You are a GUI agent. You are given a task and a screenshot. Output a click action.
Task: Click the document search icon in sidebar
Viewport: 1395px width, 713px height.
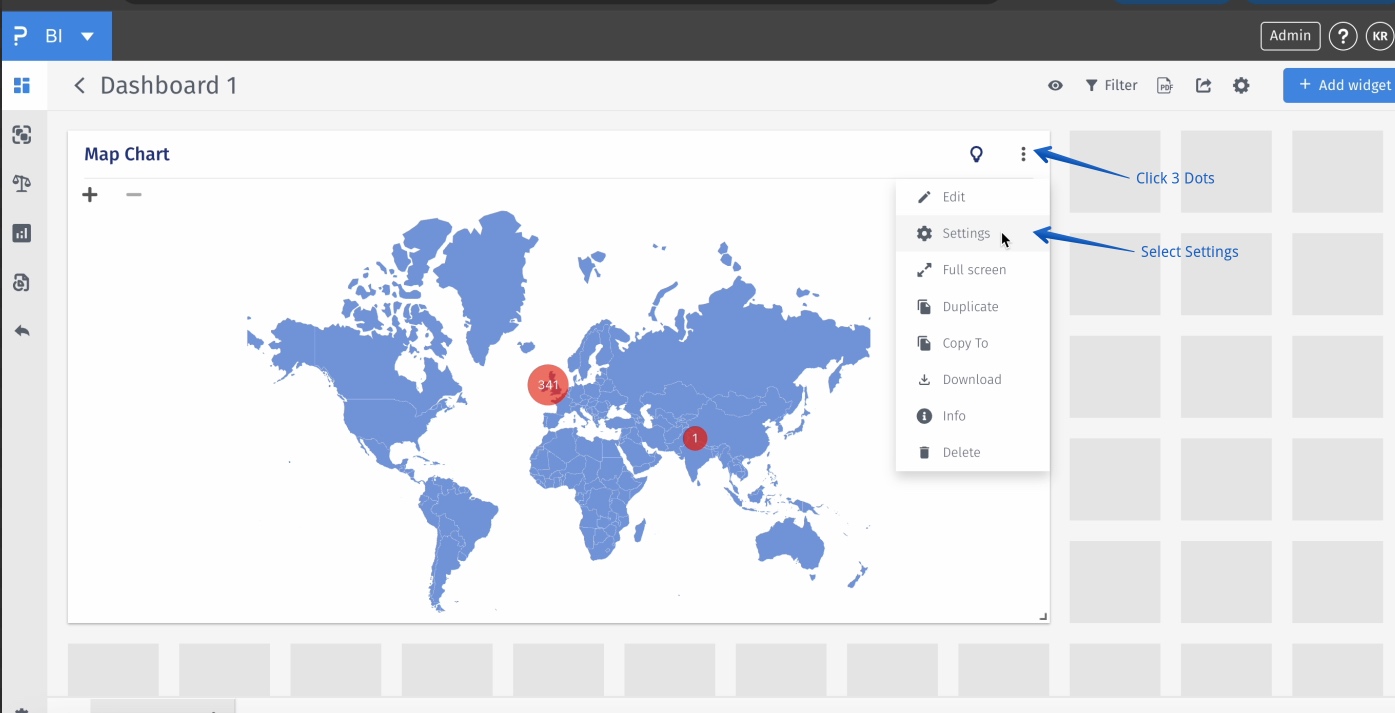tap(22, 283)
